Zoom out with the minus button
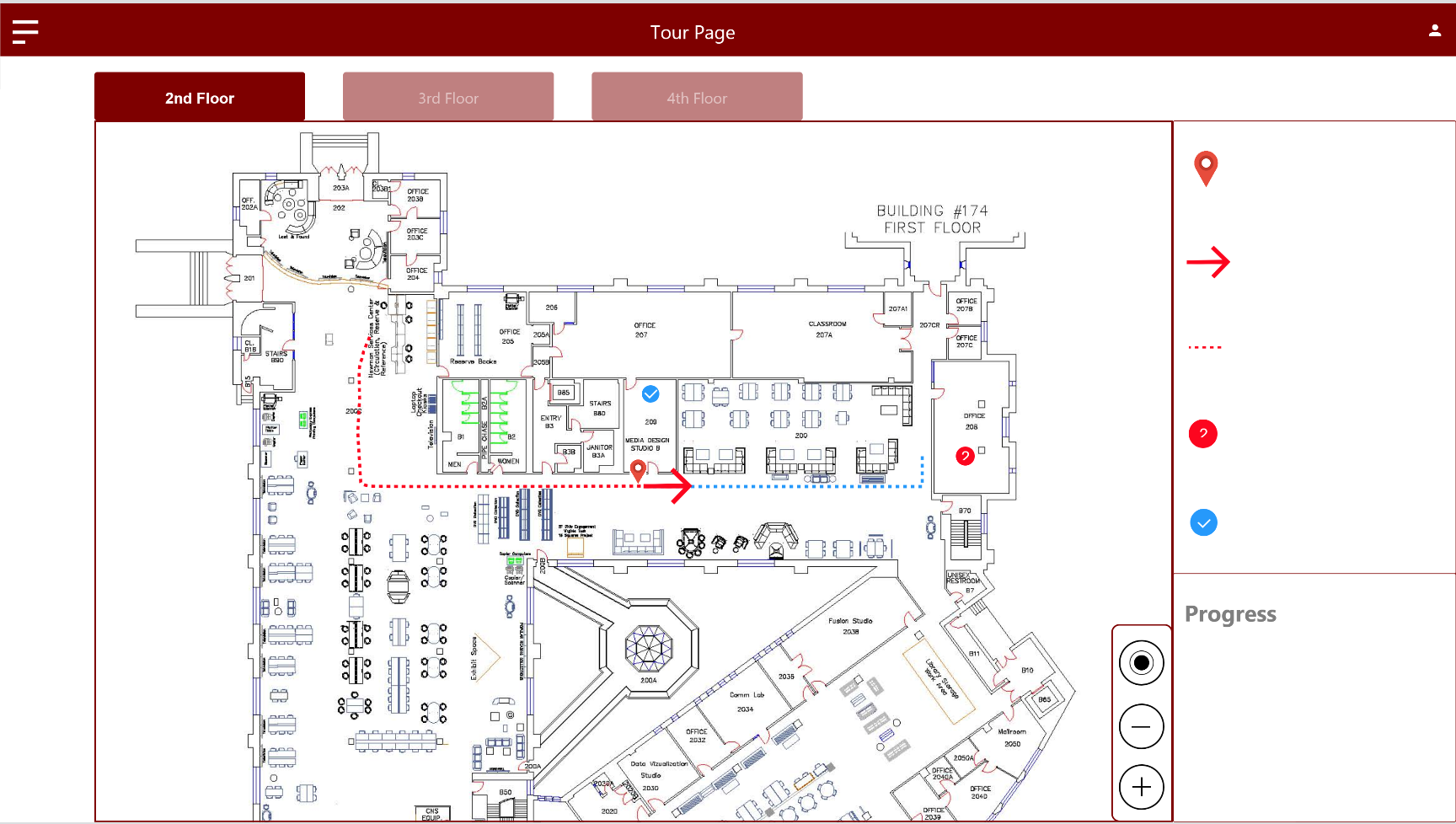Screen dimensions: 1456x824 pyautogui.click(x=1141, y=726)
